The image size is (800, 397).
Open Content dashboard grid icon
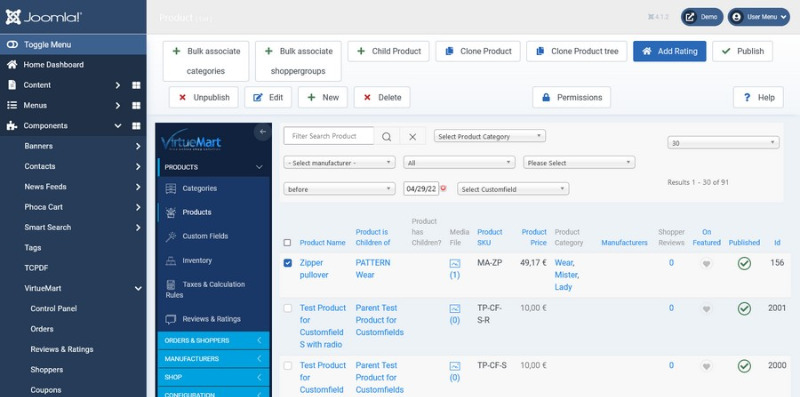click(x=136, y=85)
